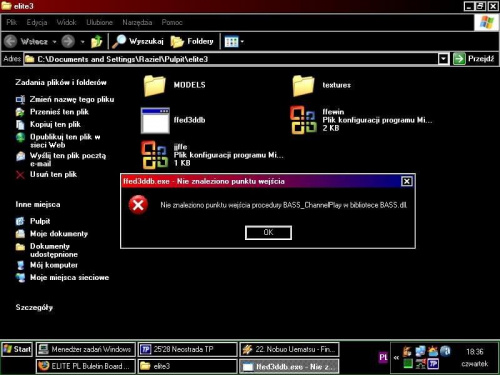Switch to Nobuo Uematsu Winamp taskbar item
The width and height of the screenshot is (500, 375).
tap(289, 349)
